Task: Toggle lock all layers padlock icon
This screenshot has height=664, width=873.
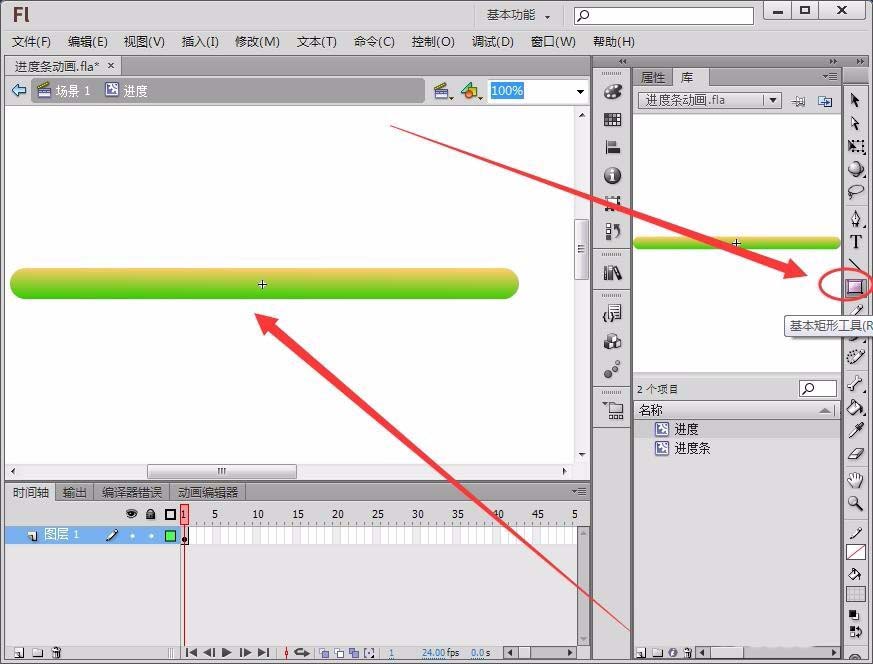Action: (x=150, y=514)
